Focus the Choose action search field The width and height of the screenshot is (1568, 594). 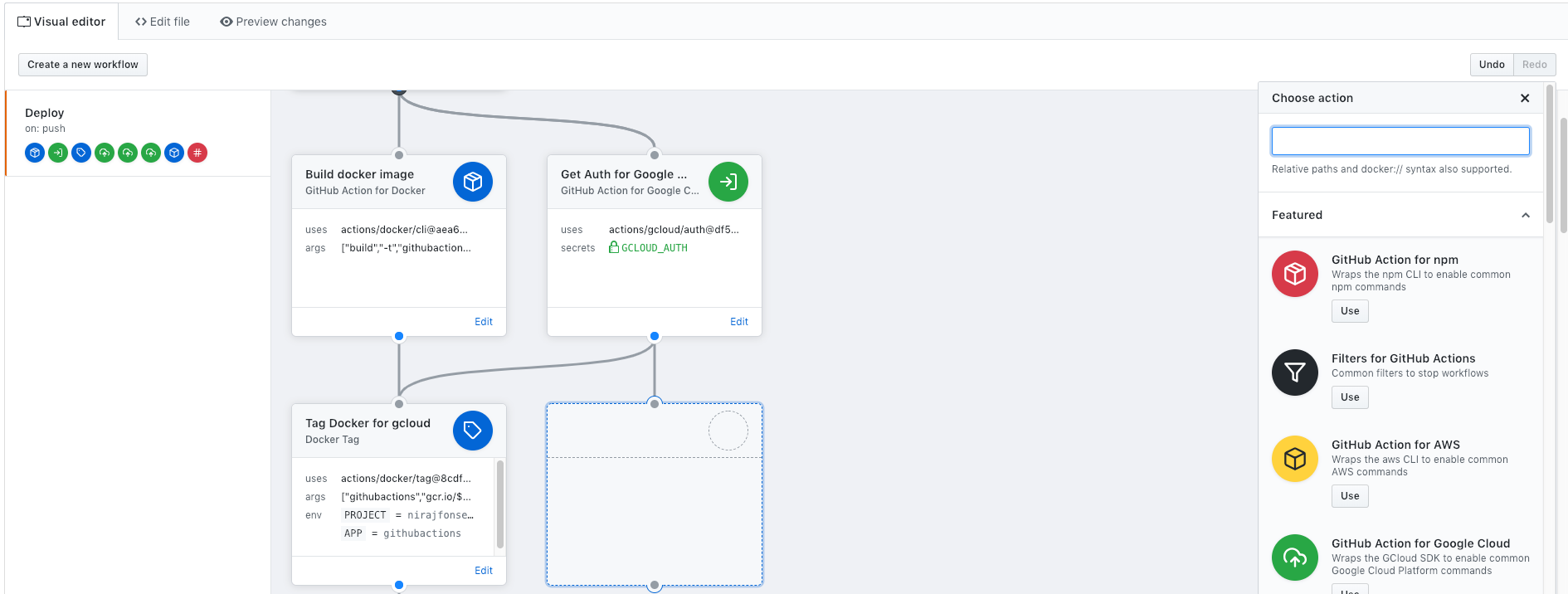(1400, 141)
